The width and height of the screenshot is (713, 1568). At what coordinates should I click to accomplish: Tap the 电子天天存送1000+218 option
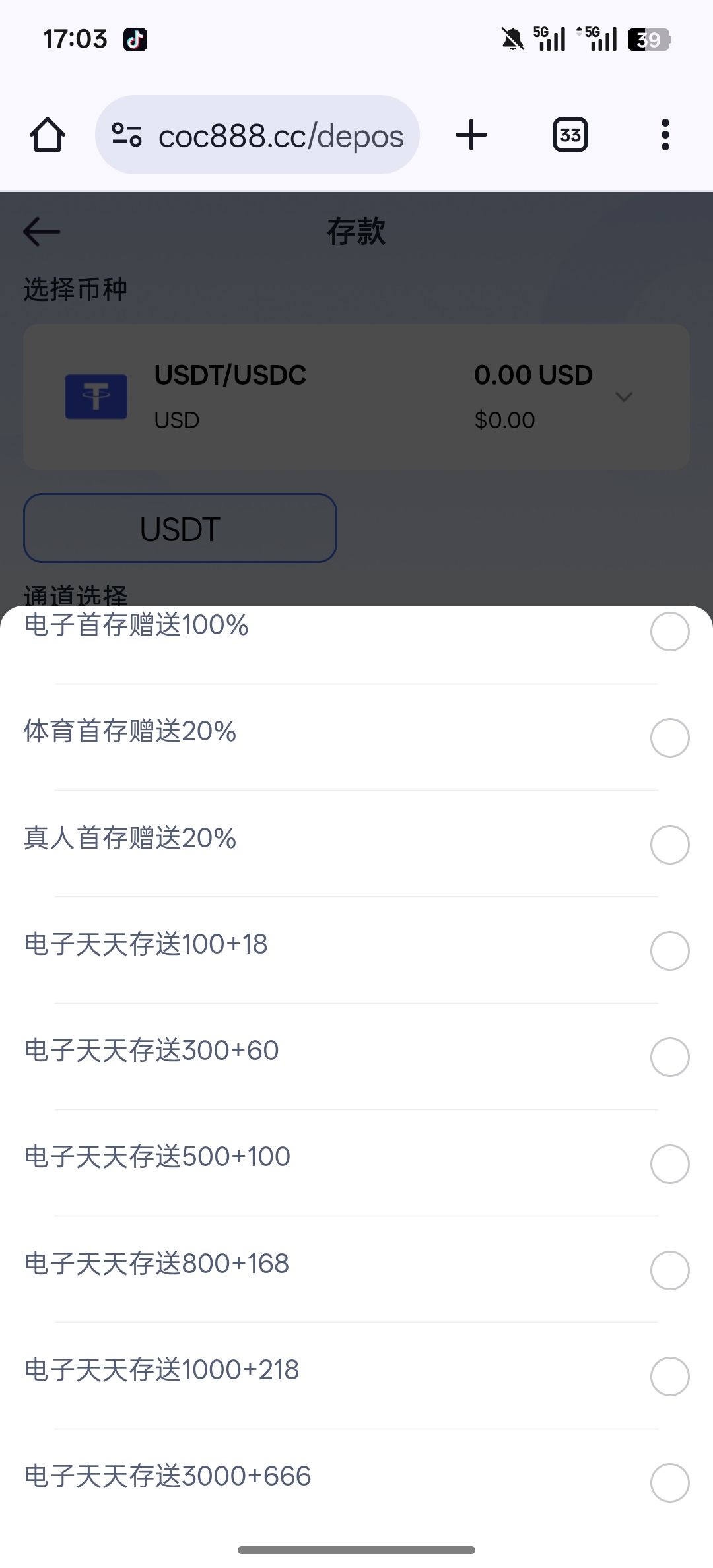(x=162, y=1370)
